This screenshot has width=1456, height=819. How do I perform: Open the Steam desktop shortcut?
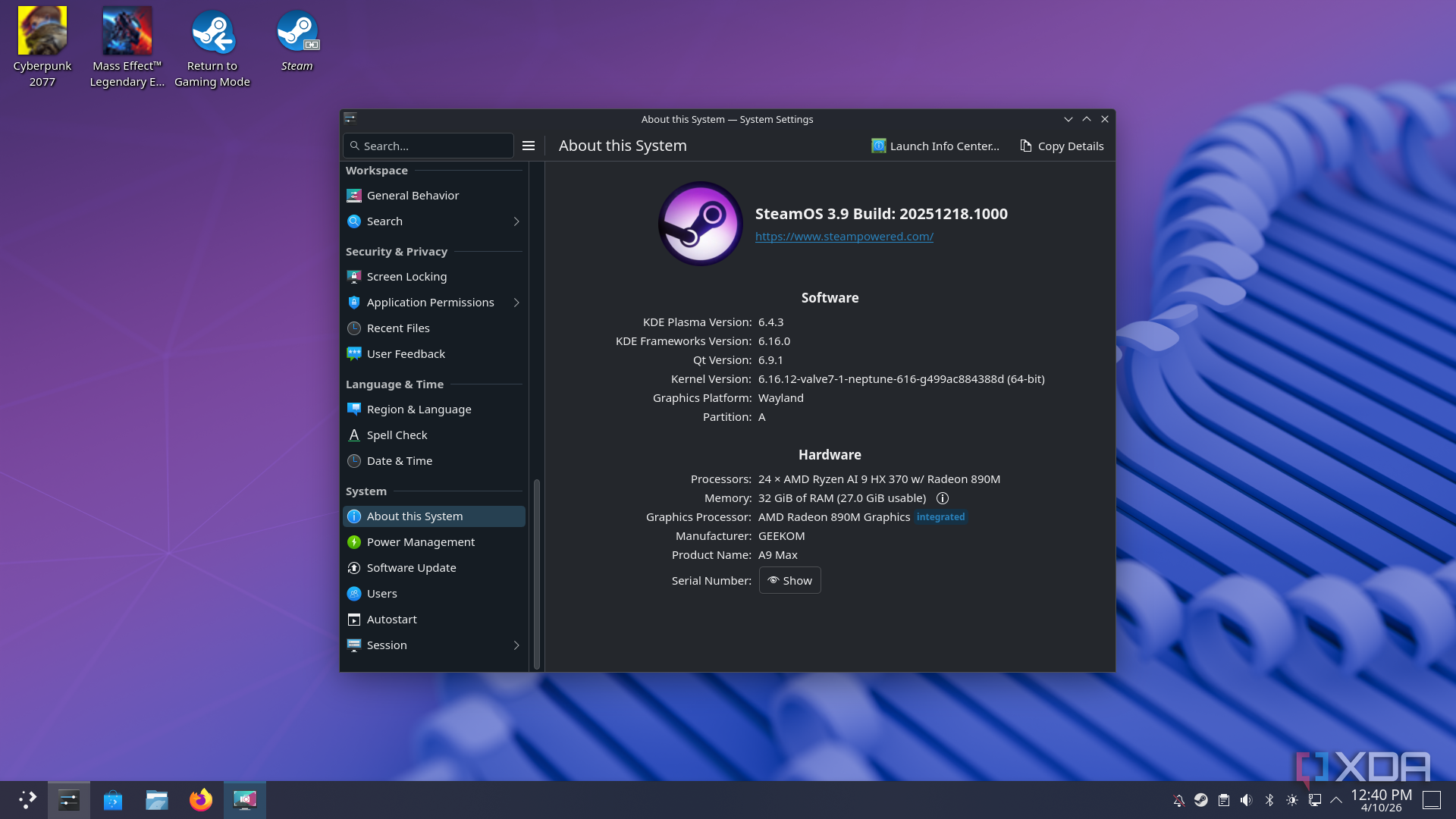click(297, 39)
